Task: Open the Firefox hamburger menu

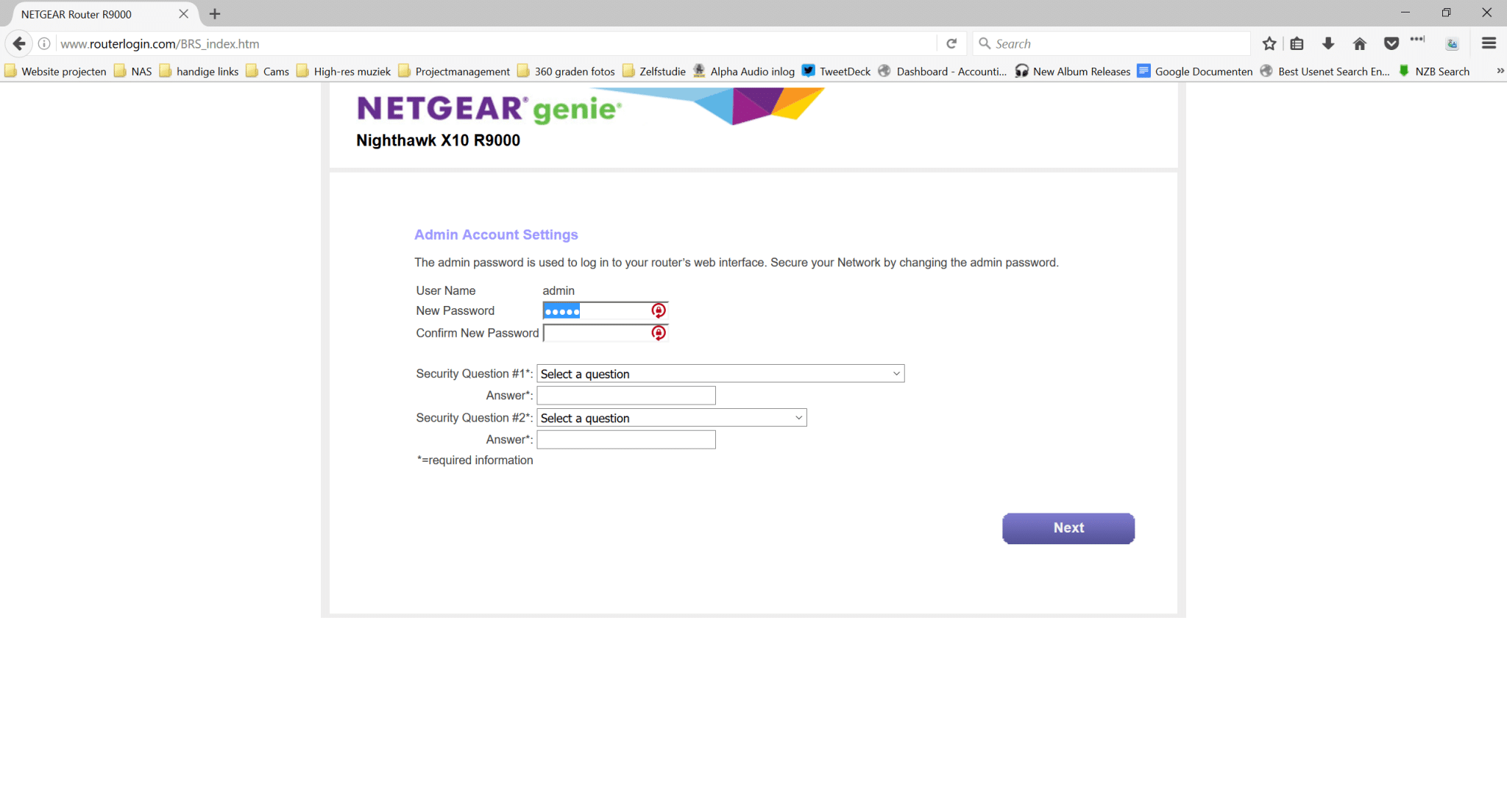Action: click(1489, 43)
